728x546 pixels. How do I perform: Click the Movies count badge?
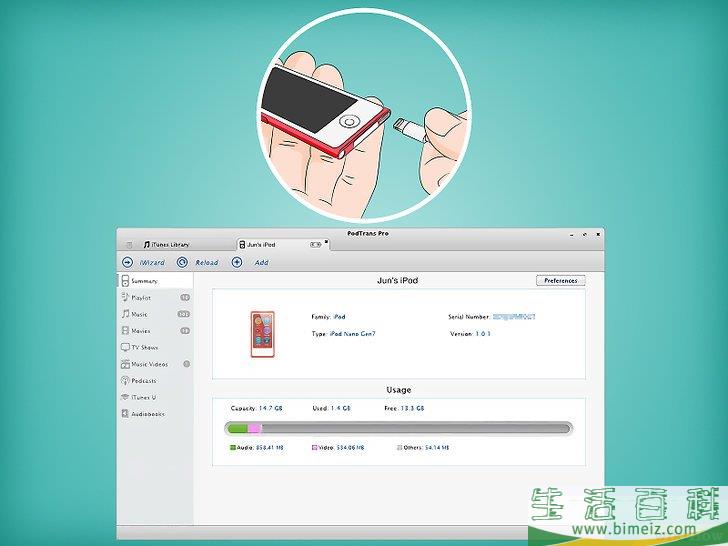[185, 331]
